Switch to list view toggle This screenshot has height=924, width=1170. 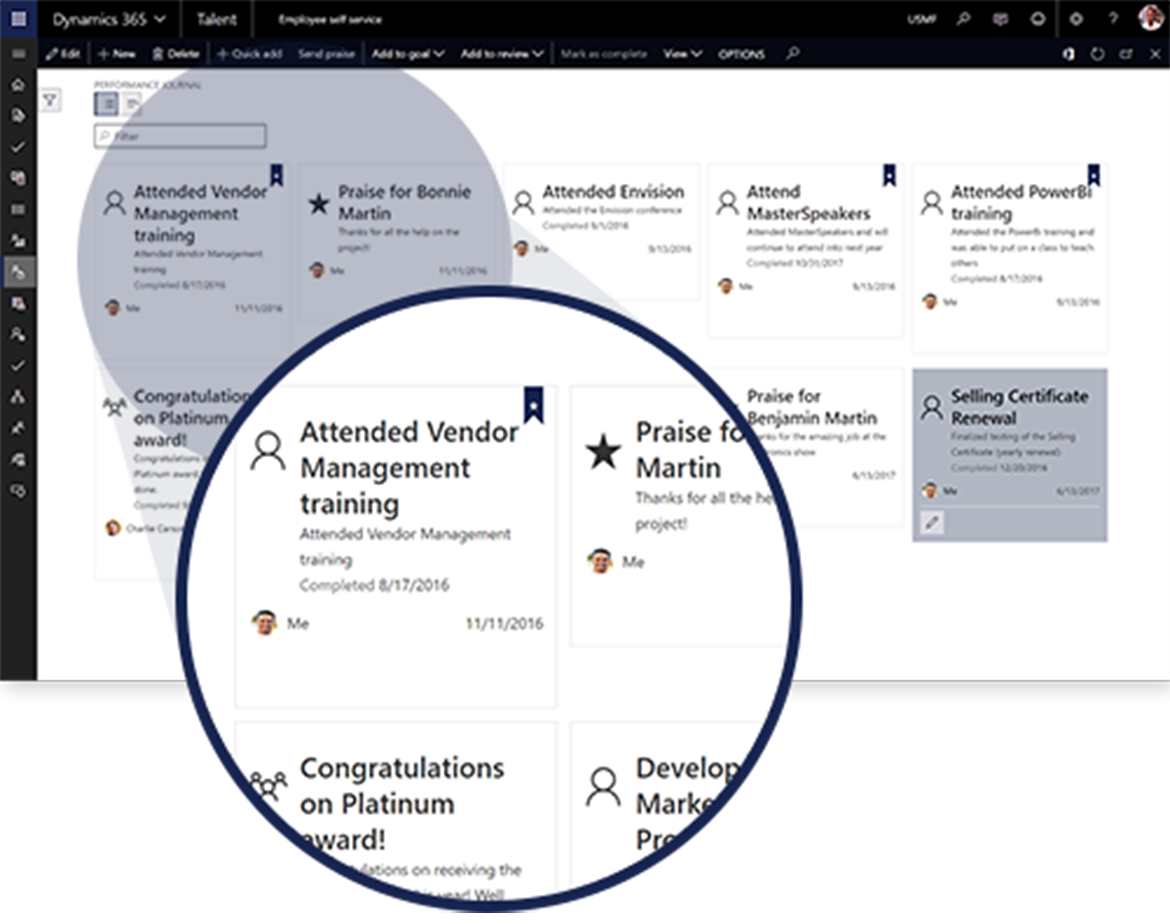click(x=132, y=103)
